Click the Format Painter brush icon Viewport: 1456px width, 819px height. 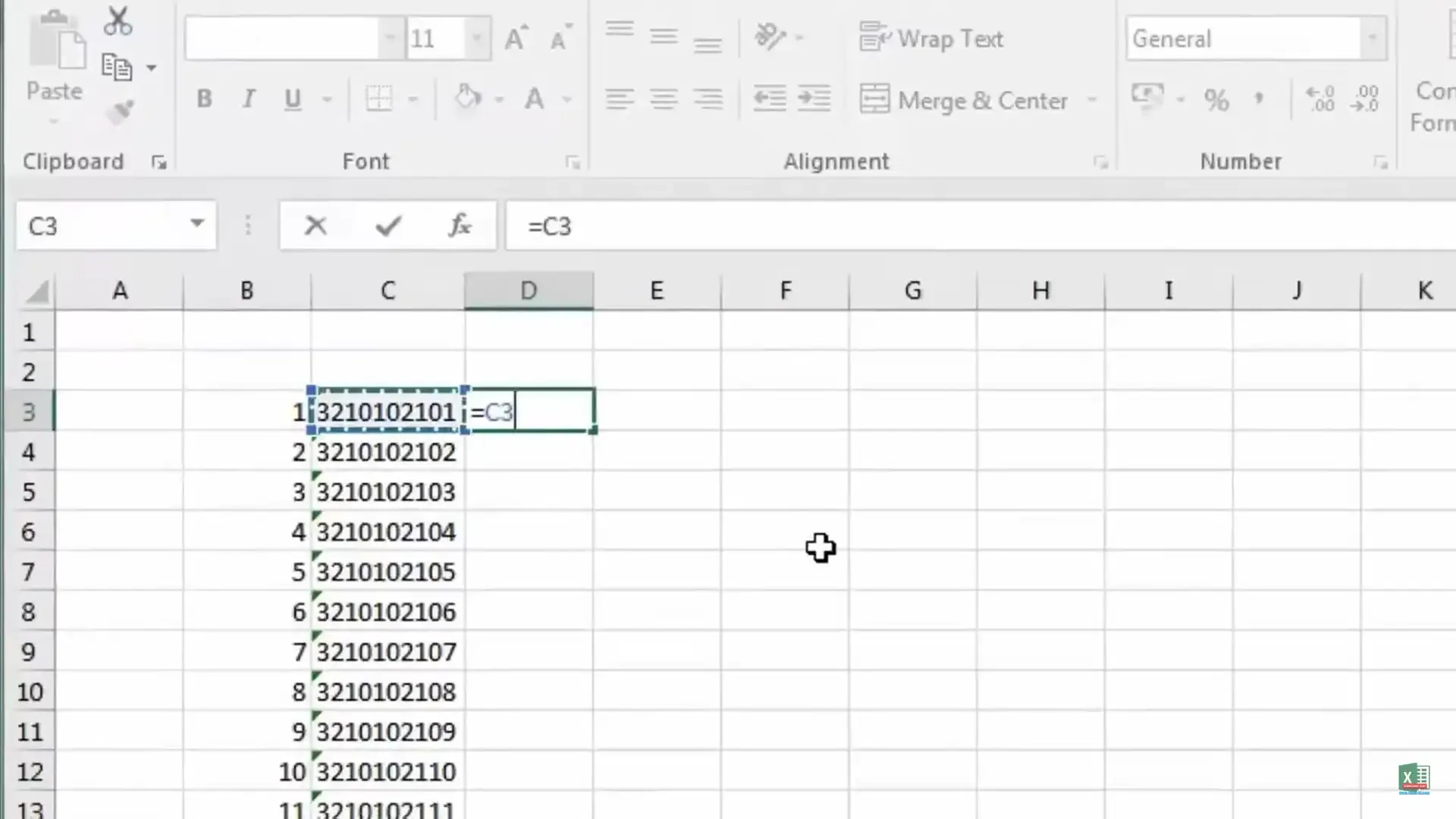(x=119, y=112)
